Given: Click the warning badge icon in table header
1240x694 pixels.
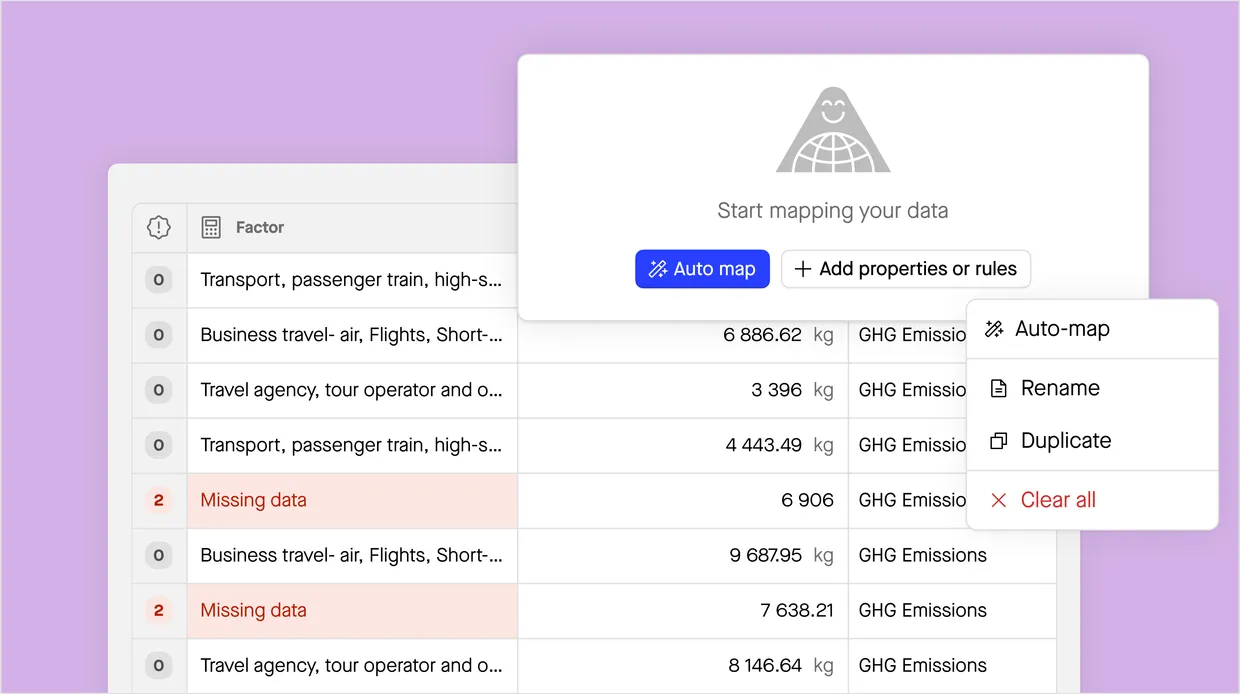Looking at the screenshot, I should [x=159, y=227].
